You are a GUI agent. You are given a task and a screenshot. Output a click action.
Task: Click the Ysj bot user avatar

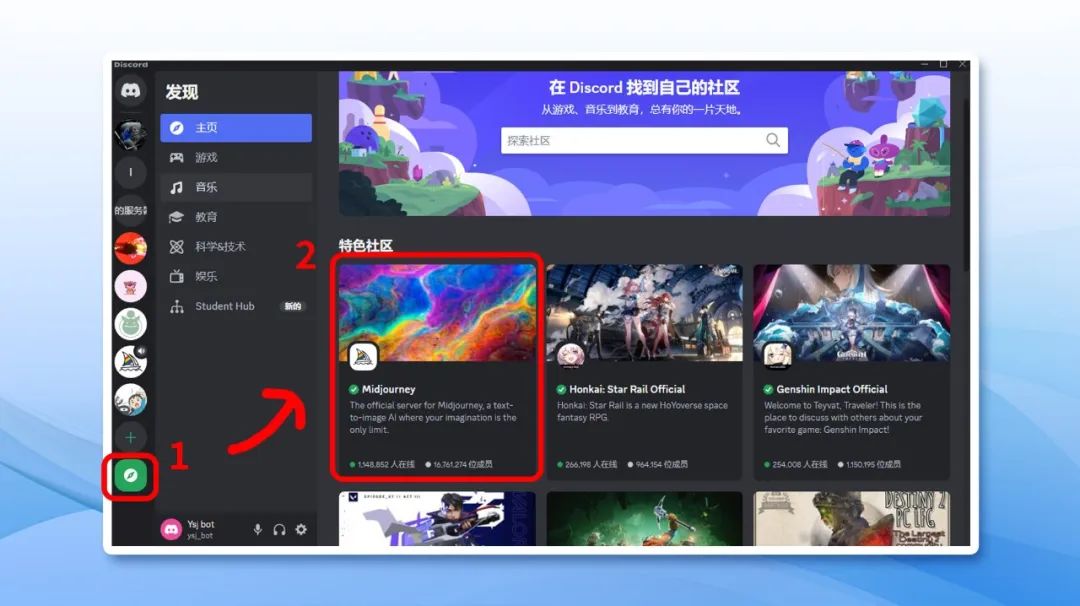(x=171, y=529)
